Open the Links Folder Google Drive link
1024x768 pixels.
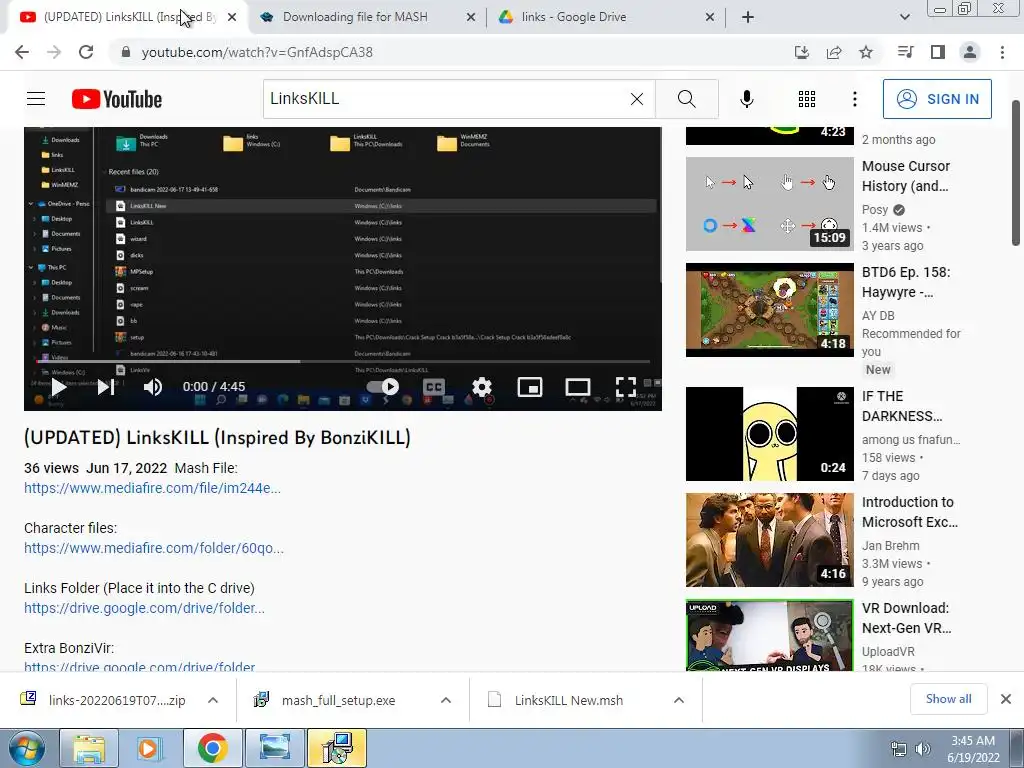144,608
